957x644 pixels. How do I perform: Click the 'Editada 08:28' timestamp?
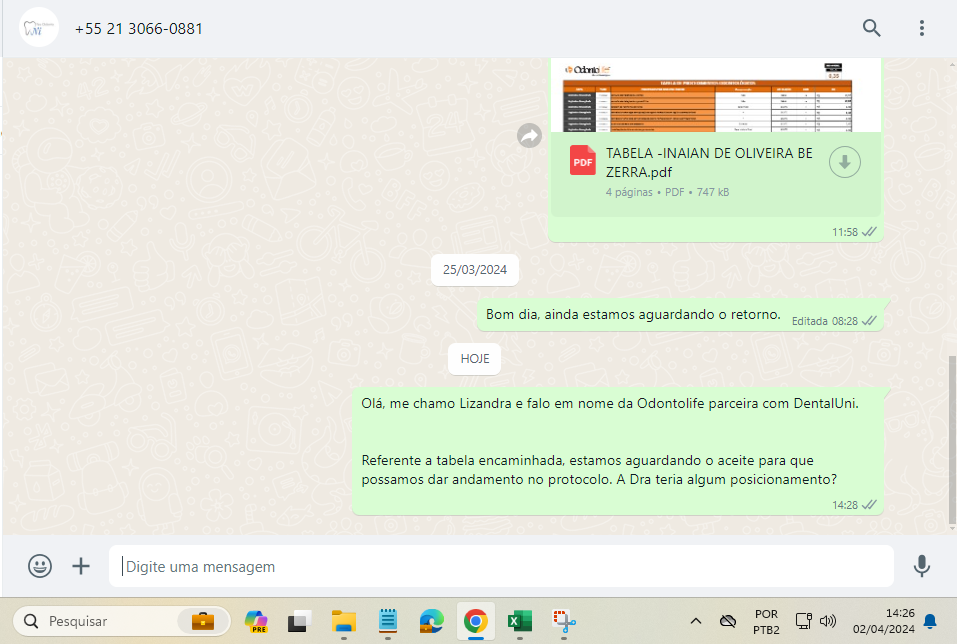pos(825,321)
